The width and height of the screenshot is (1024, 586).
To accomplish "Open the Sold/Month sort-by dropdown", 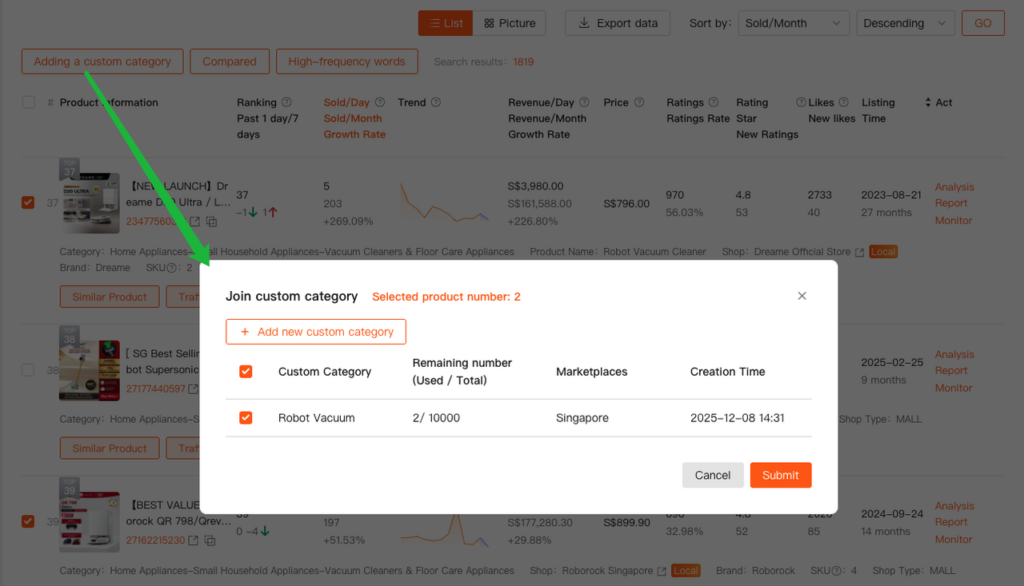I will 794,23.
